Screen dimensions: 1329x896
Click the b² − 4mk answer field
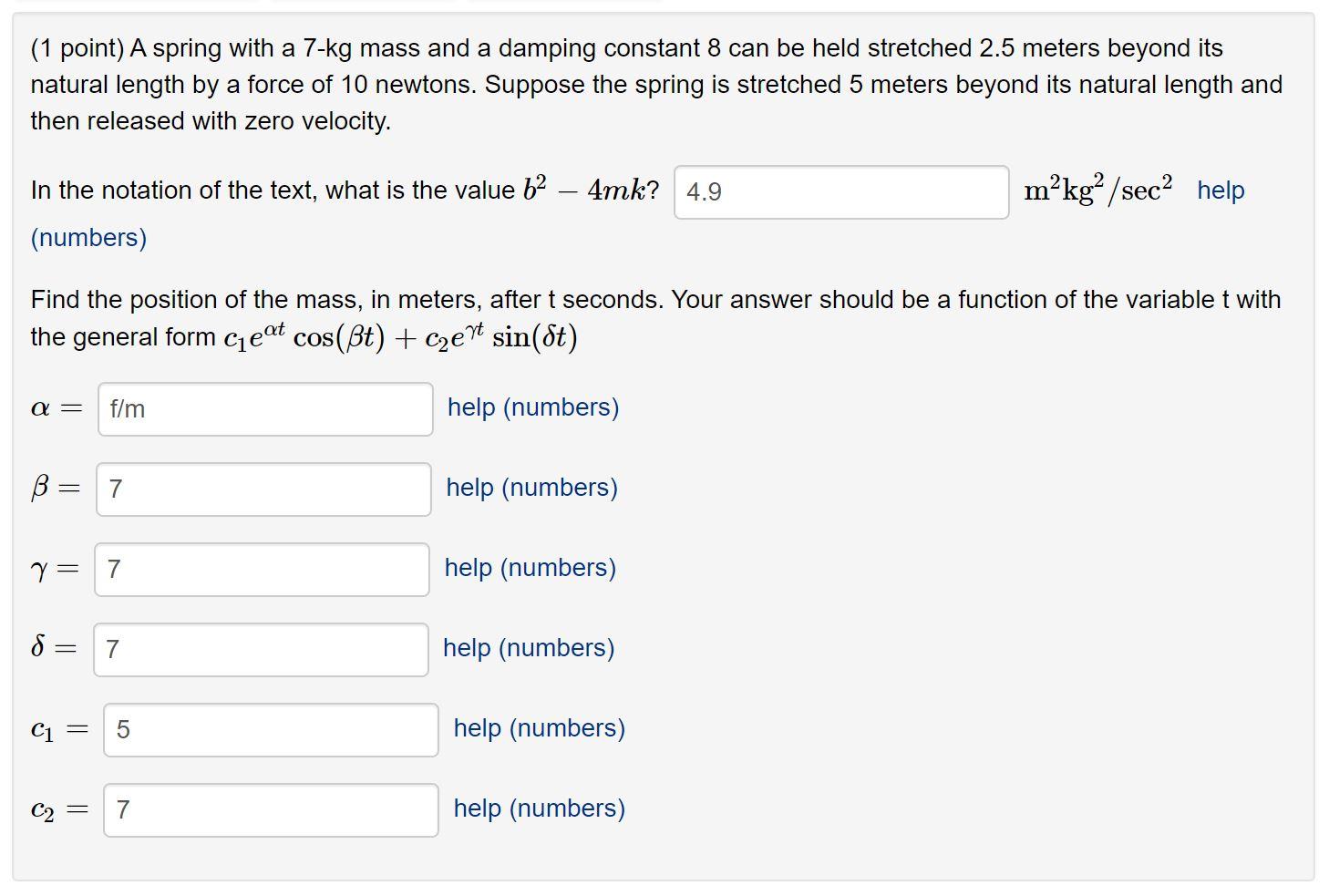pyautogui.click(x=840, y=192)
